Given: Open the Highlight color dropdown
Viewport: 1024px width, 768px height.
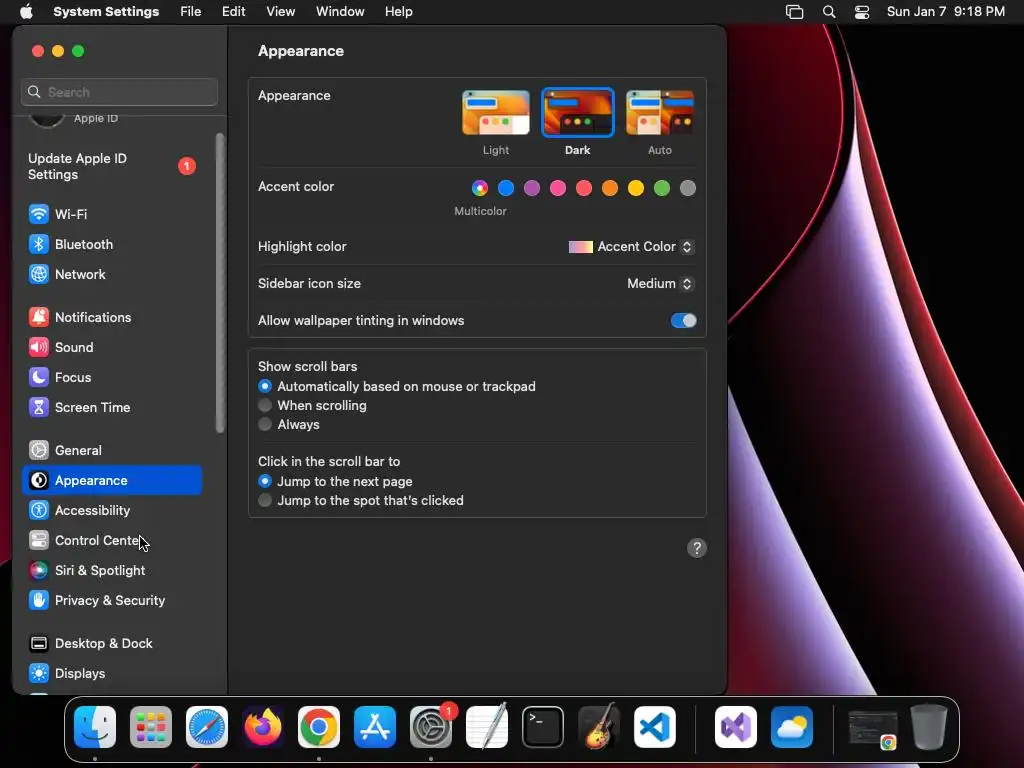Looking at the screenshot, I should click(x=631, y=247).
